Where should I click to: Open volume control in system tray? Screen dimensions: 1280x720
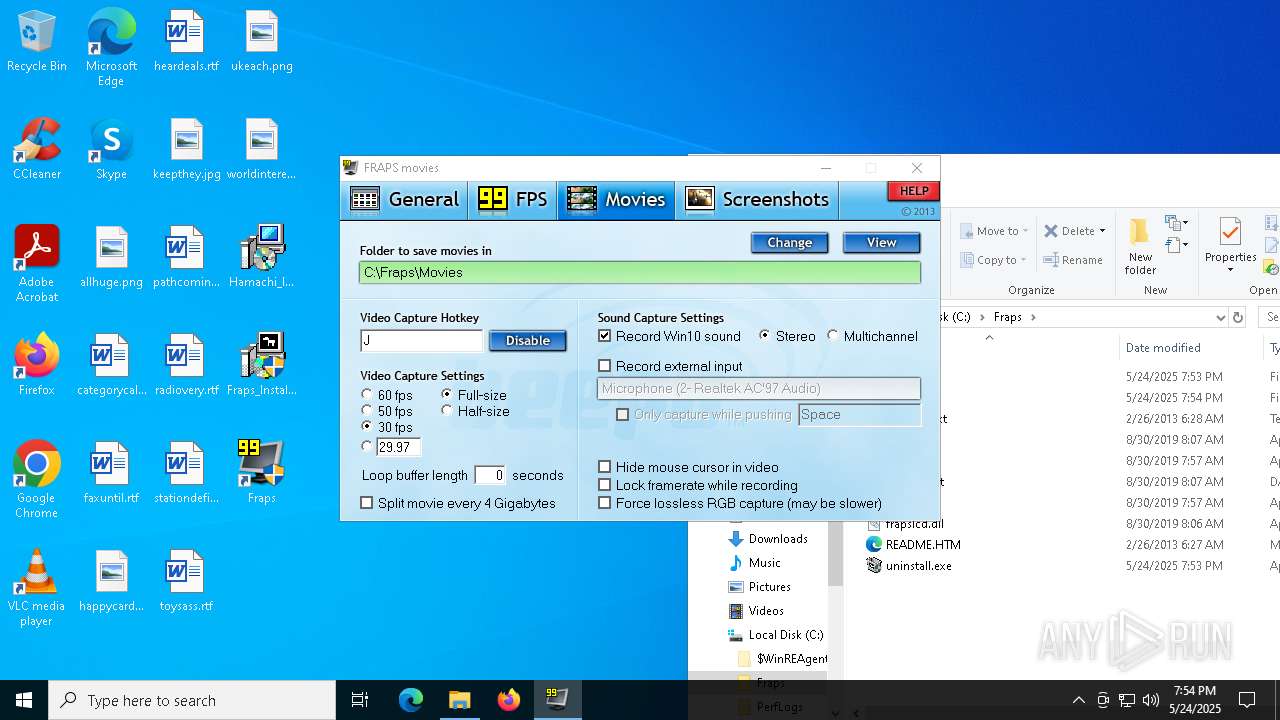[1150, 700]
